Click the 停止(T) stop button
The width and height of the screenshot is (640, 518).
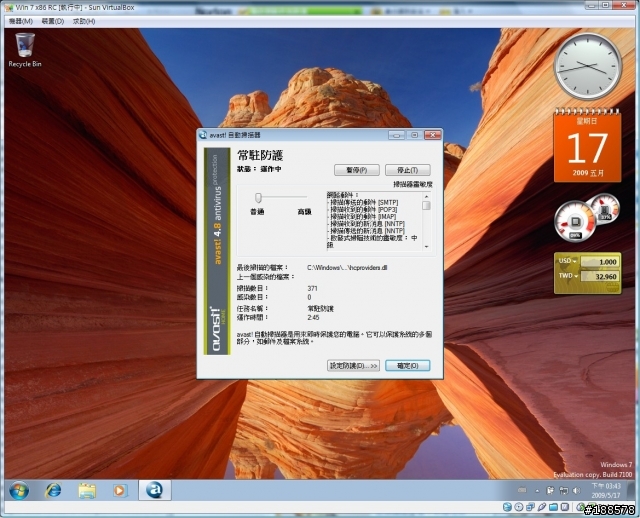tap(408, 170)
